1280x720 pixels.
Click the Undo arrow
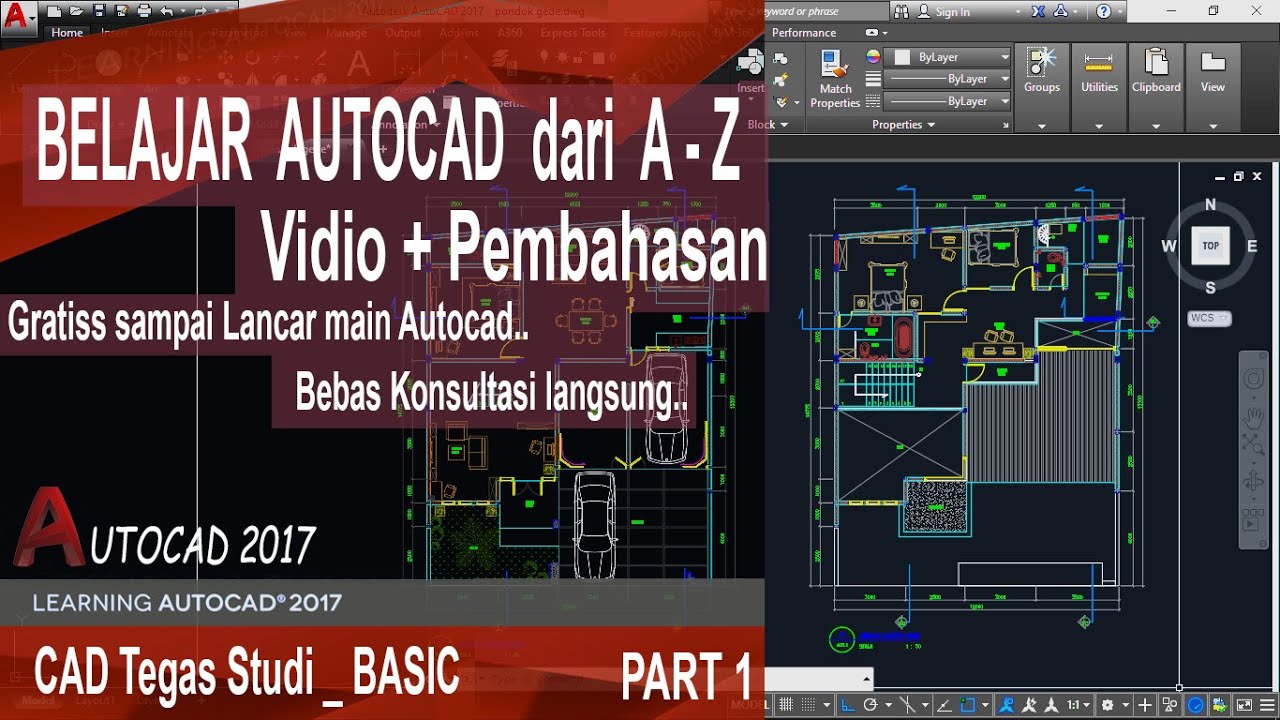pos(167,11)
